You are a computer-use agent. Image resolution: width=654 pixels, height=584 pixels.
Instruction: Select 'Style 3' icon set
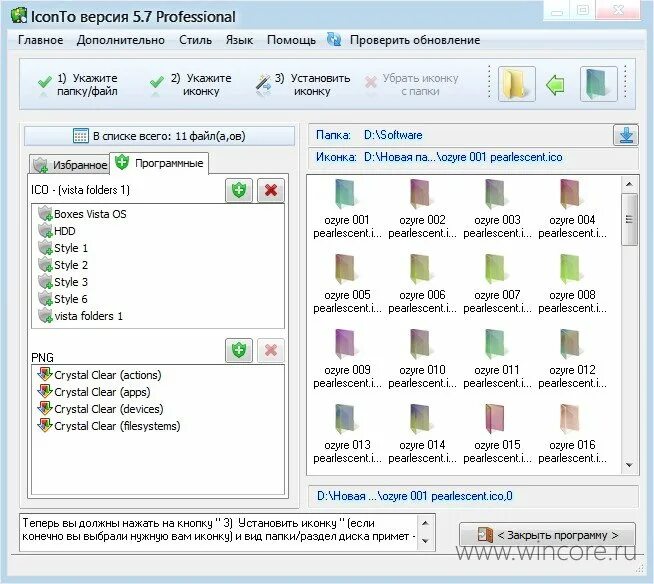point(63,282)
